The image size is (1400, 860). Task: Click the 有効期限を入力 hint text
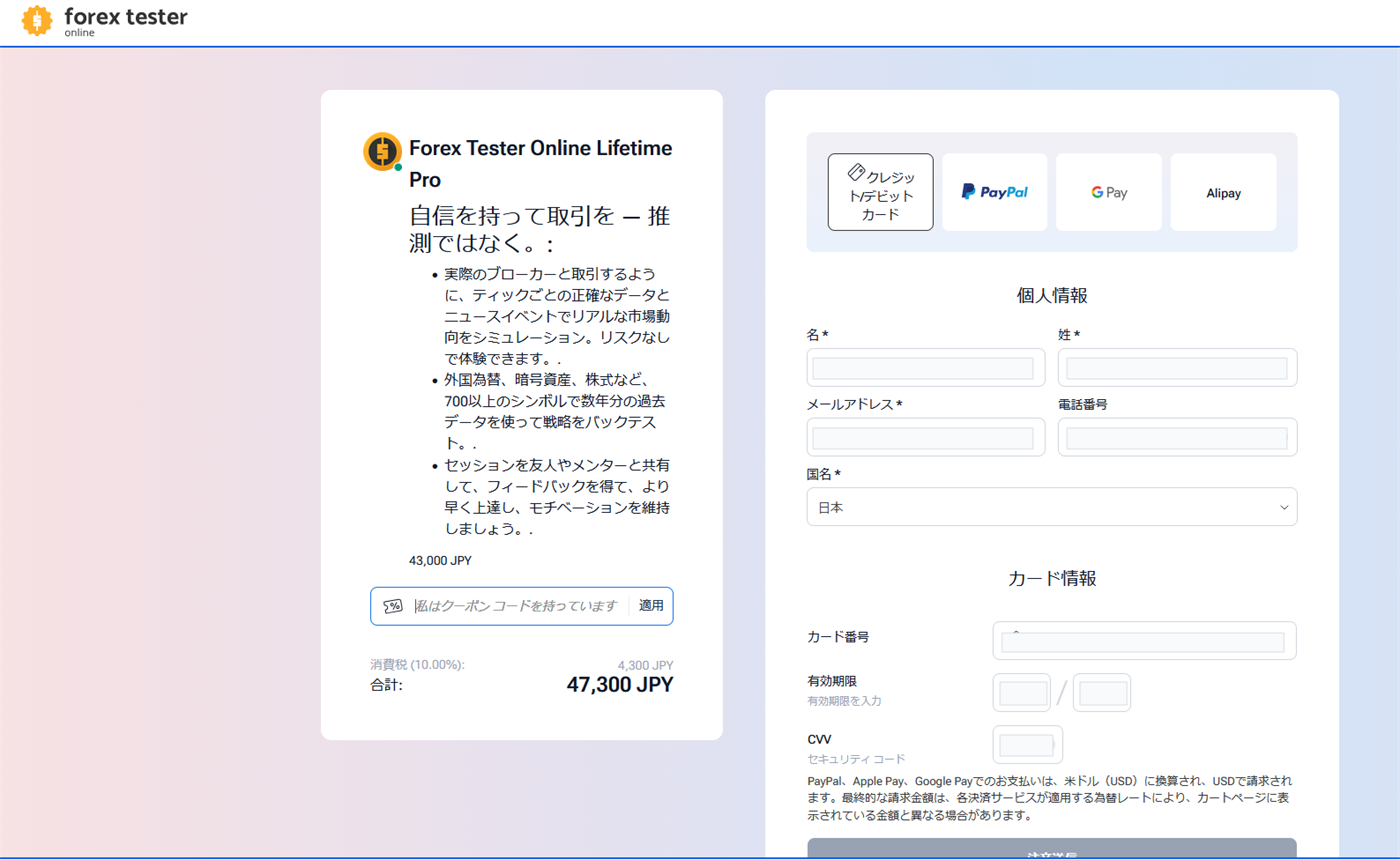pos(844,701)
